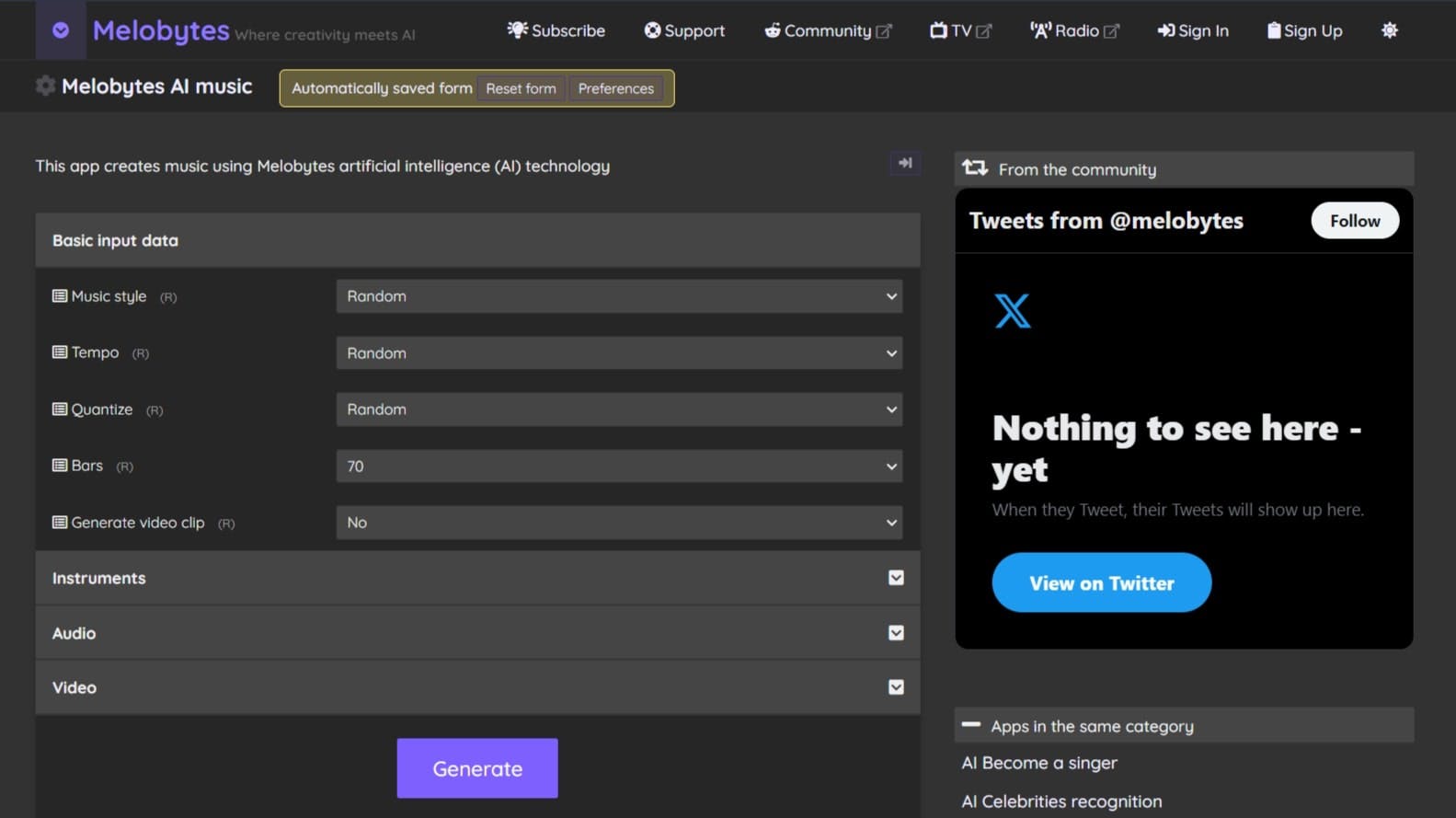Click the X logo in tweets panel
This screenshot has height=818, width=1456.
(x=1013, y=311)
